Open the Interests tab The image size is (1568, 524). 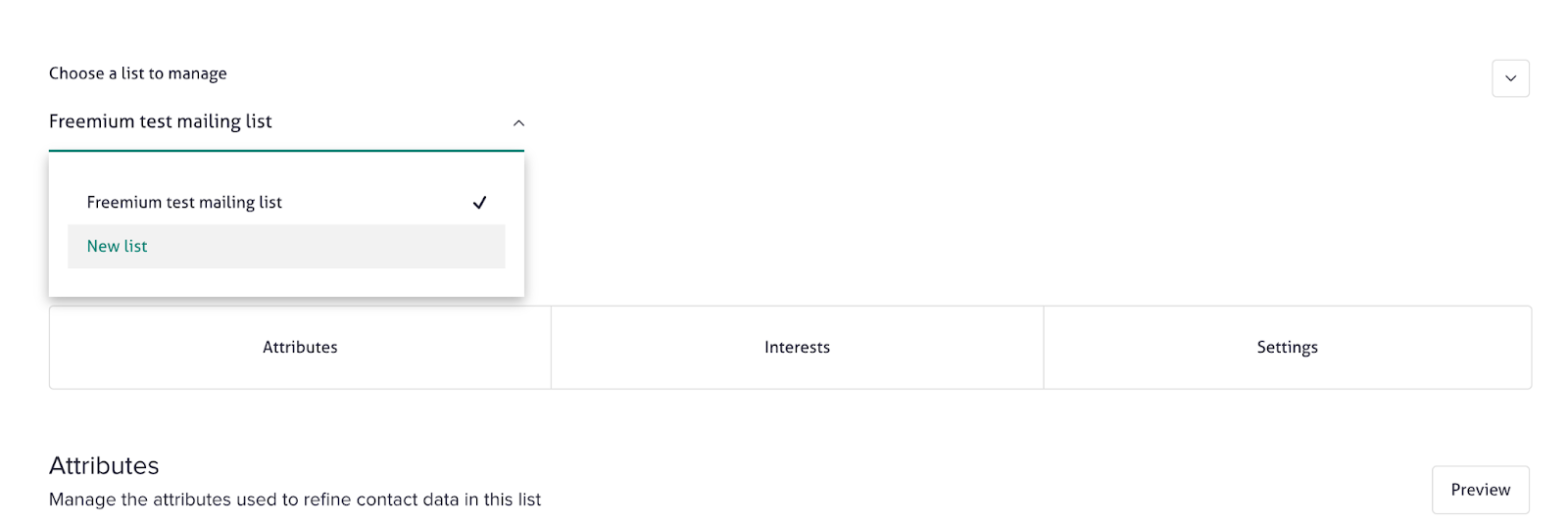tap(797, 348)
